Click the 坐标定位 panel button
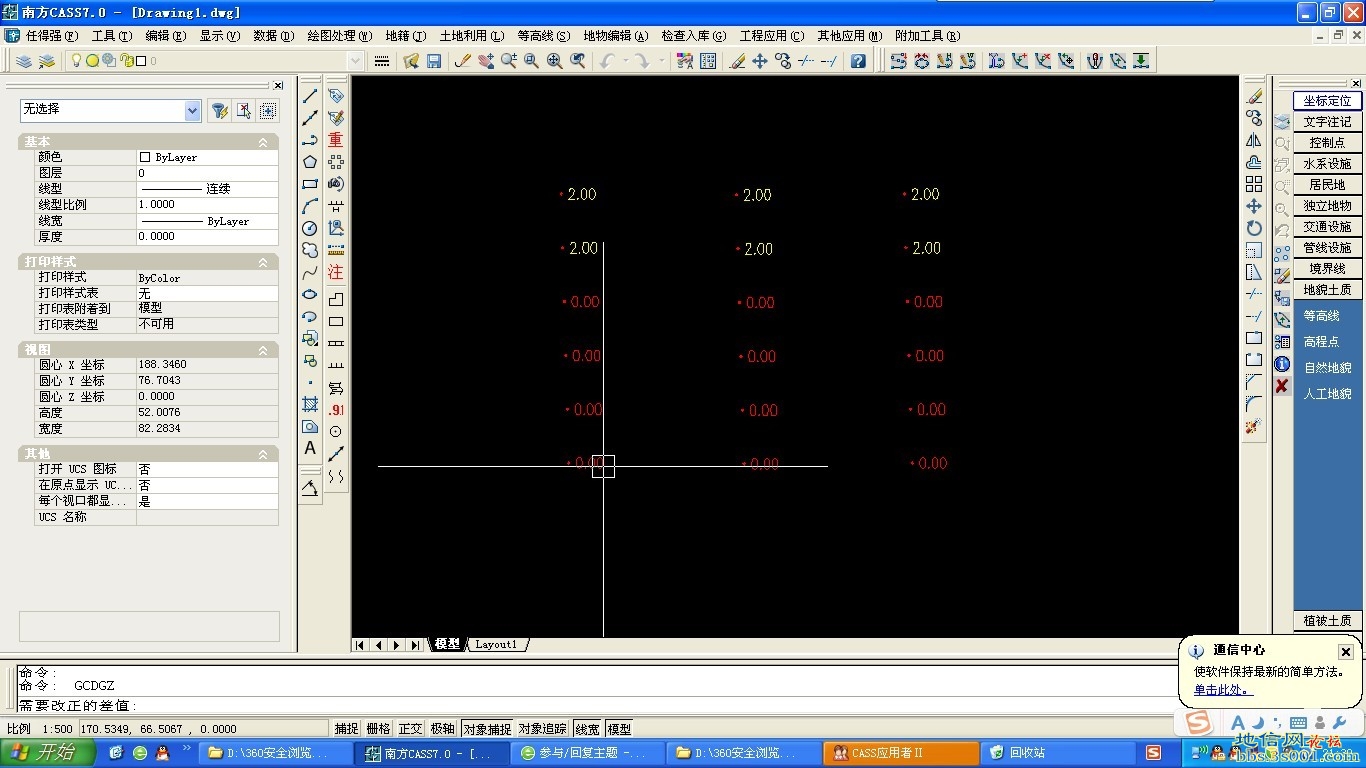The width and height of the screenshot is (1366, 768). click(1327, 100)
